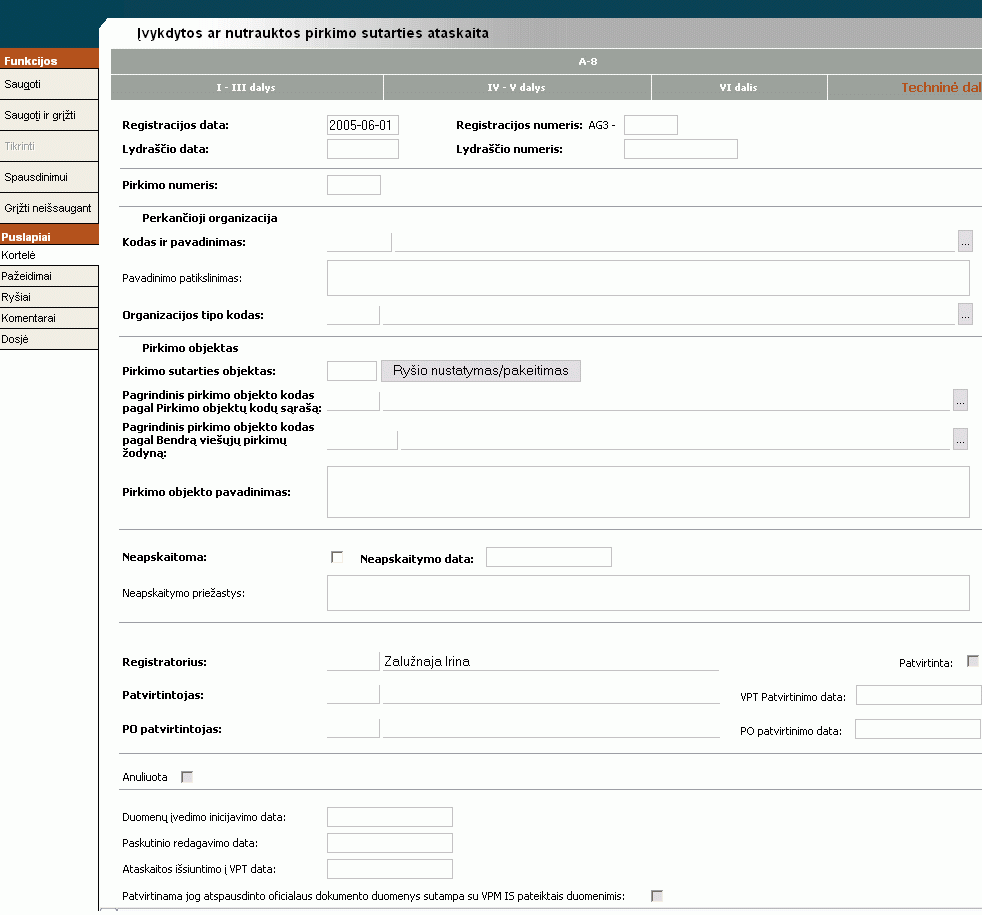Click the Pirkimo sutarties objektas field
The image size is (982, 915).
click(x=352, y=371)
